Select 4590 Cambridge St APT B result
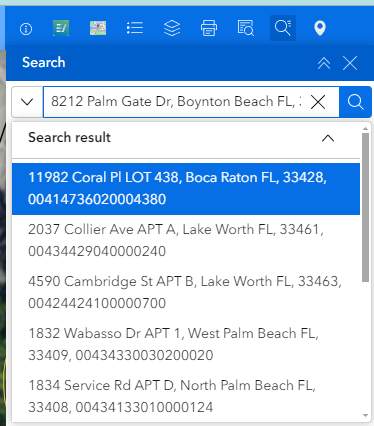This screenshot has width=374, height=426. (x=186, y=292)
